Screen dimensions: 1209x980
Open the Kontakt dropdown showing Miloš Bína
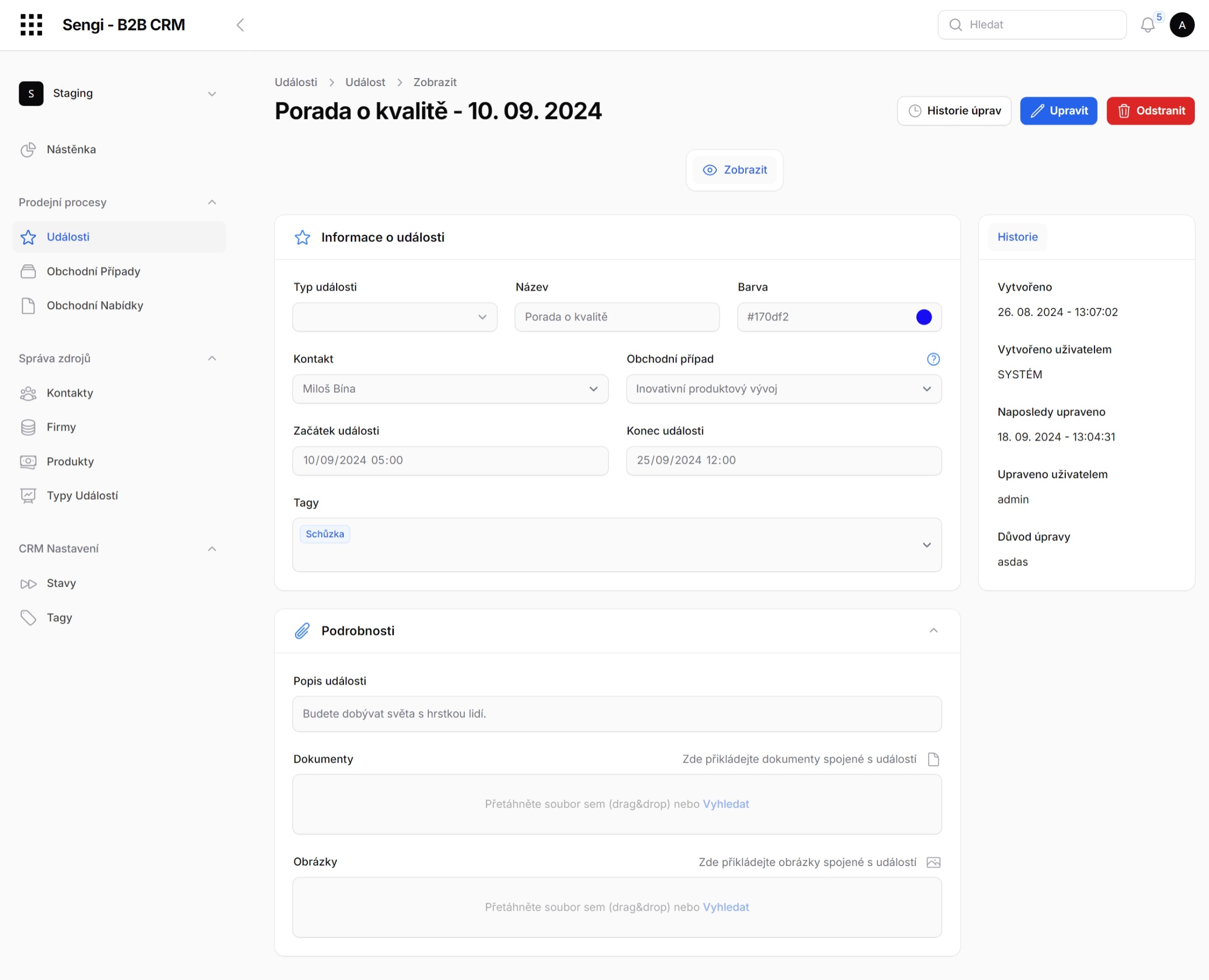tap(450, 389)
